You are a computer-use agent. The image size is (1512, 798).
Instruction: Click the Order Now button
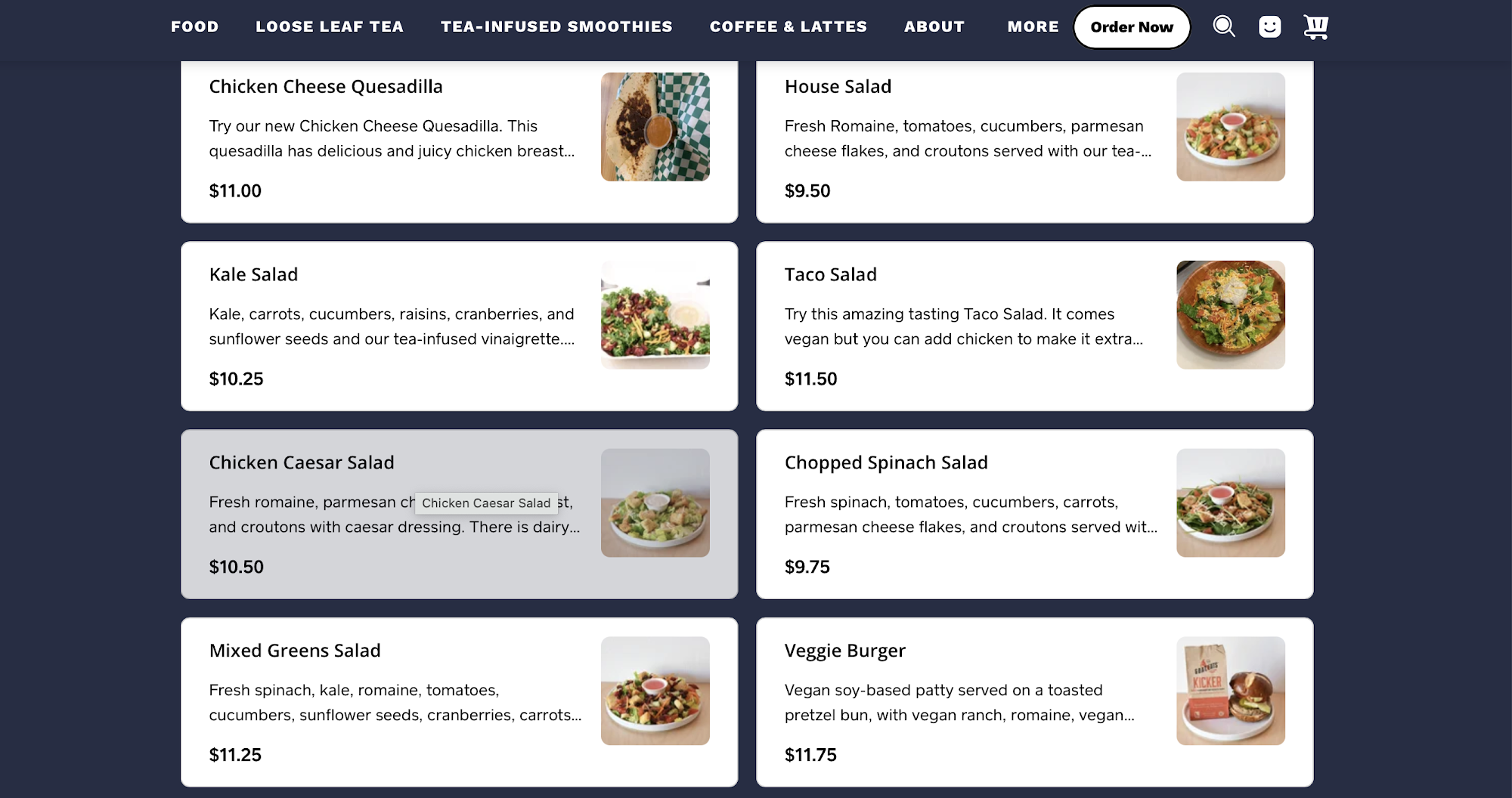(x=1132, y=27)
